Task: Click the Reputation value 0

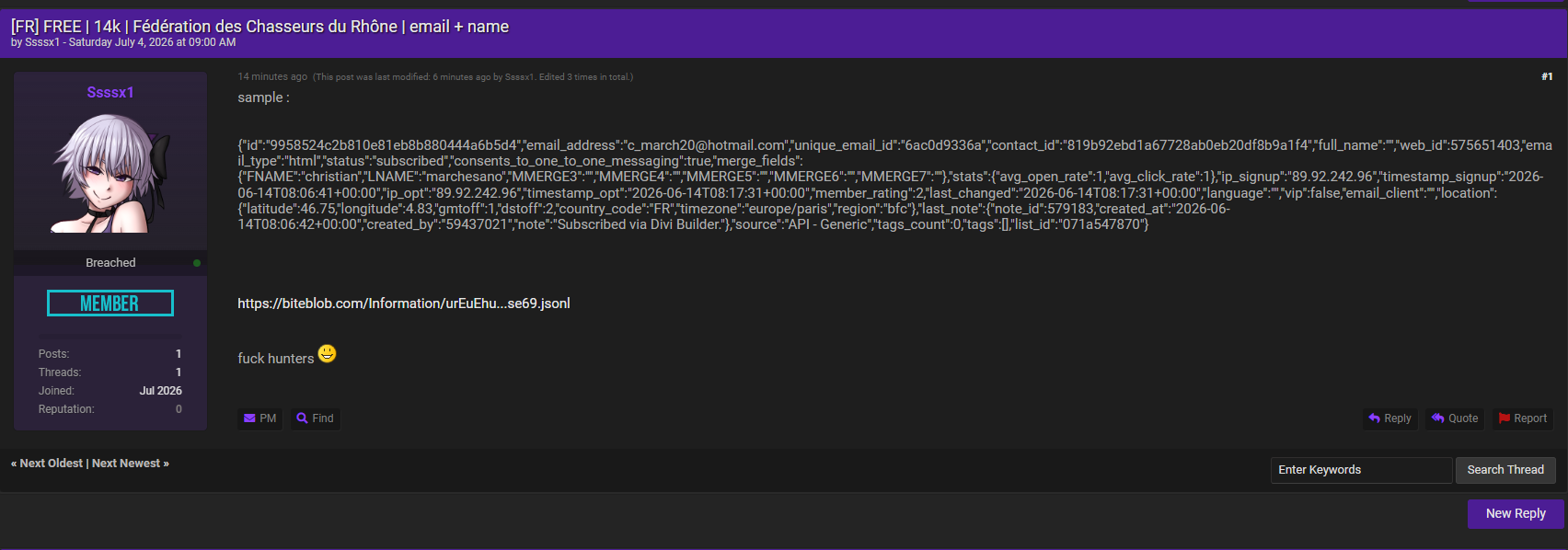Action: (179, 409)
